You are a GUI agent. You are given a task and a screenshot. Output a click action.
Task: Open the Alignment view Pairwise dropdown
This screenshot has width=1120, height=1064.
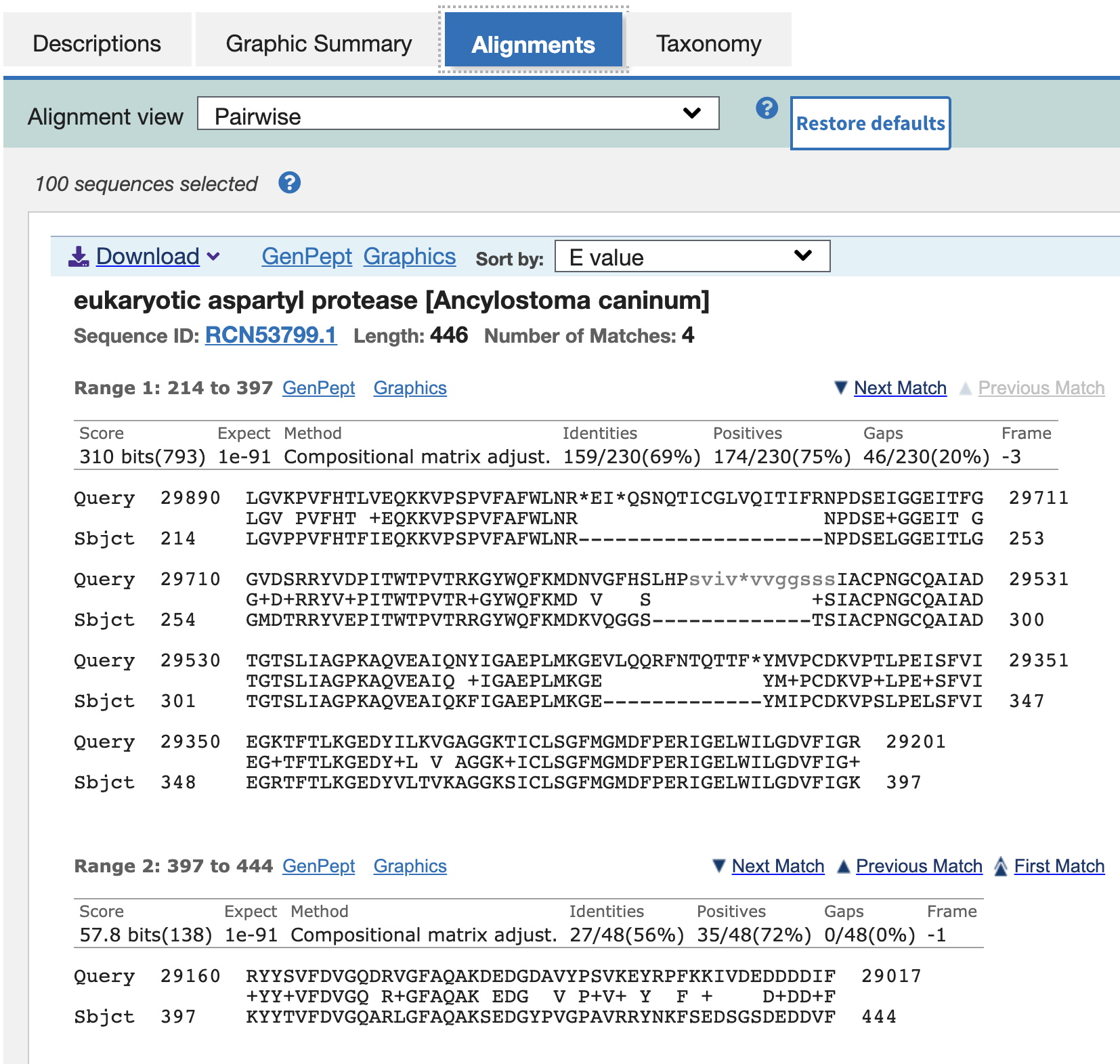(458, 114)
